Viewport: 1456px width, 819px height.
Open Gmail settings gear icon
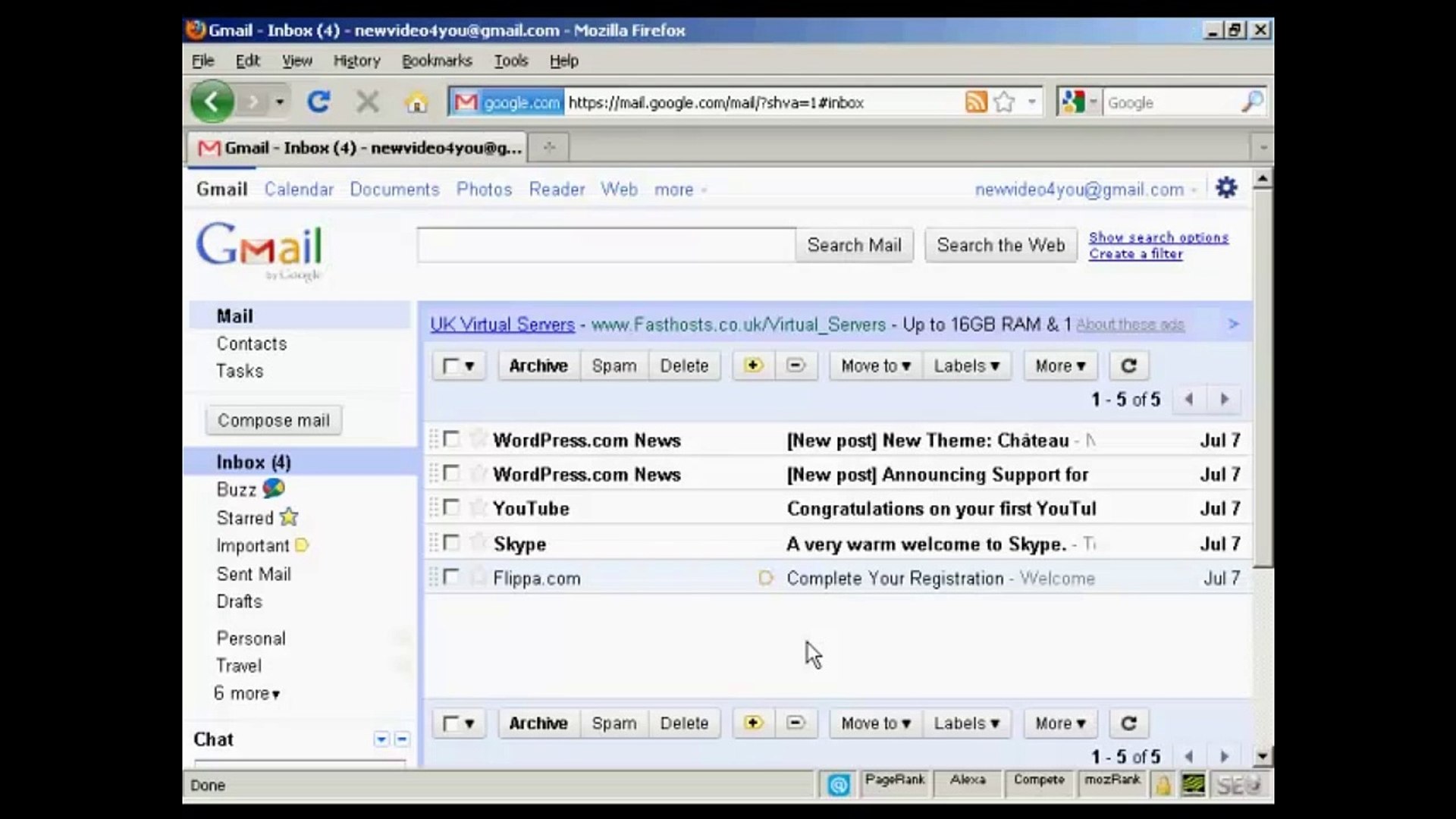1226,187
